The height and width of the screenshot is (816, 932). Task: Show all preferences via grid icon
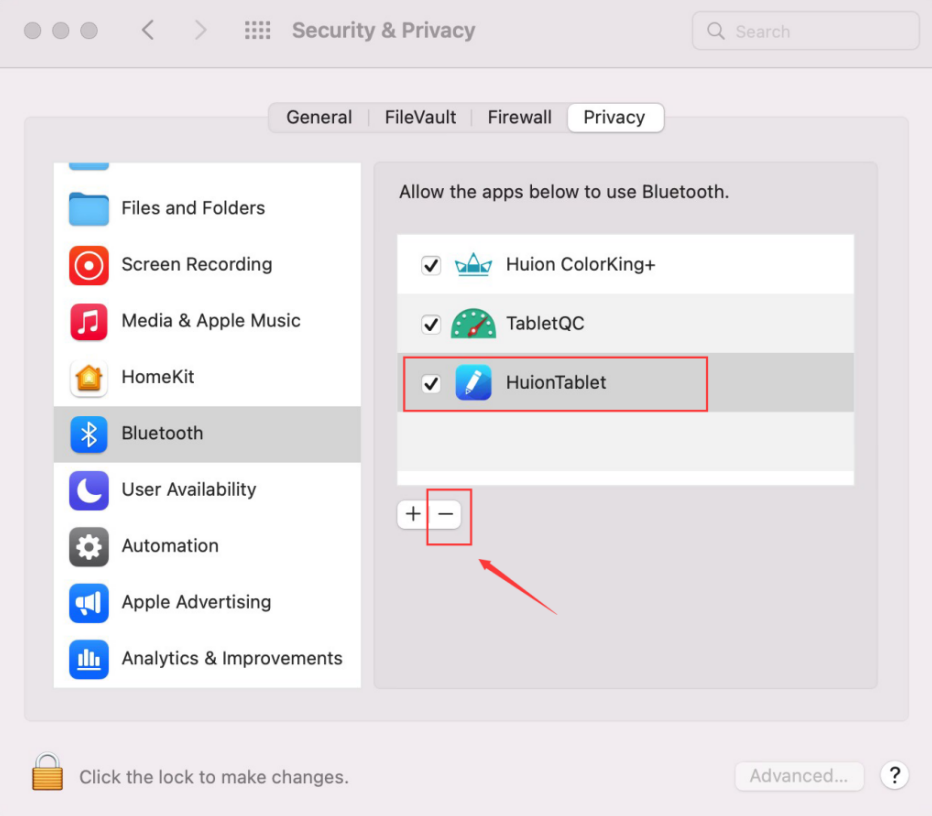pos(257,30)
